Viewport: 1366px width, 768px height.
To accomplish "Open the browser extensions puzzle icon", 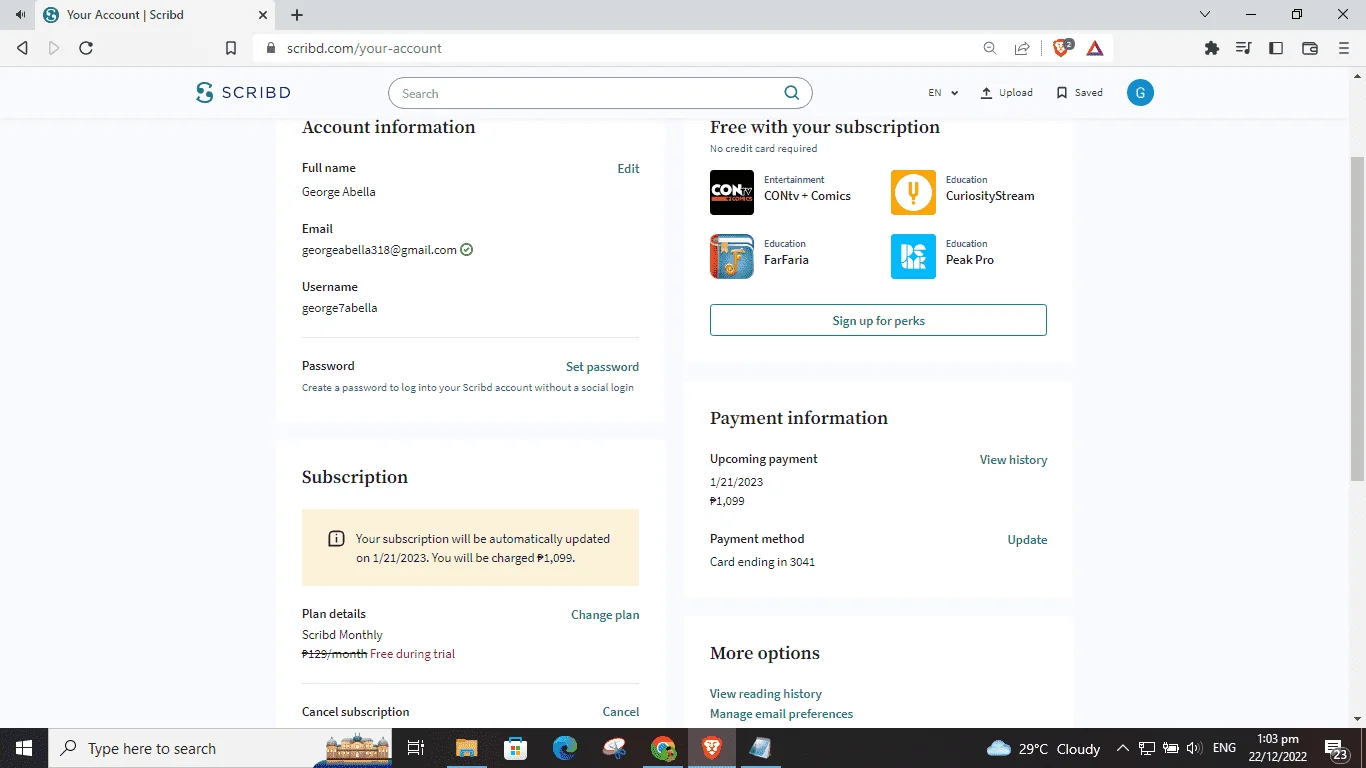I will [1212, 48].
